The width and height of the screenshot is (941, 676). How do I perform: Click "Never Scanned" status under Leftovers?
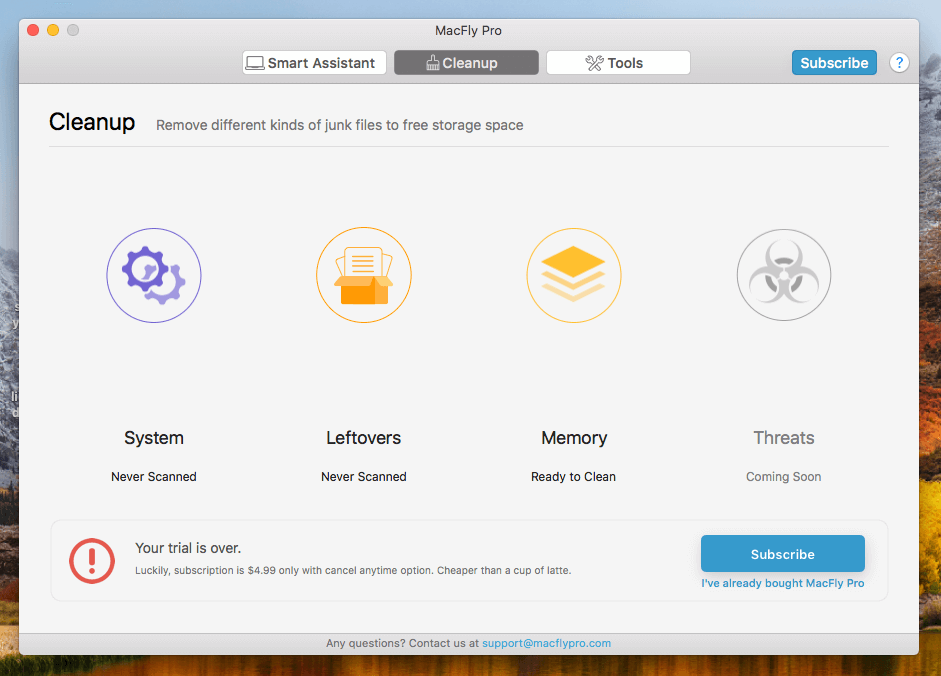pyautogui.click(x=364, y=477)
